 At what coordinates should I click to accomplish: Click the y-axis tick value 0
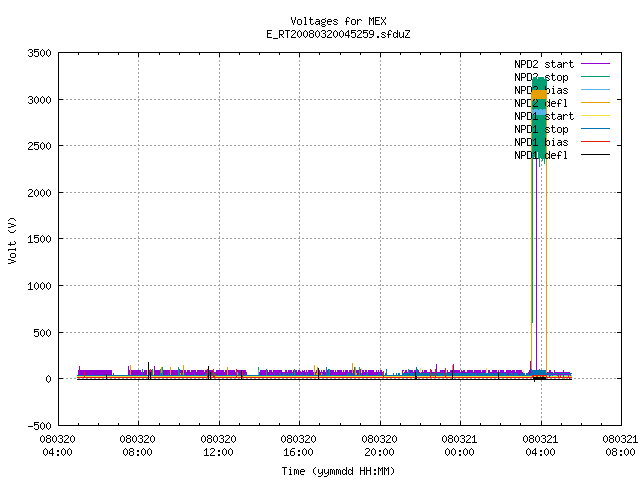[49, 380]
